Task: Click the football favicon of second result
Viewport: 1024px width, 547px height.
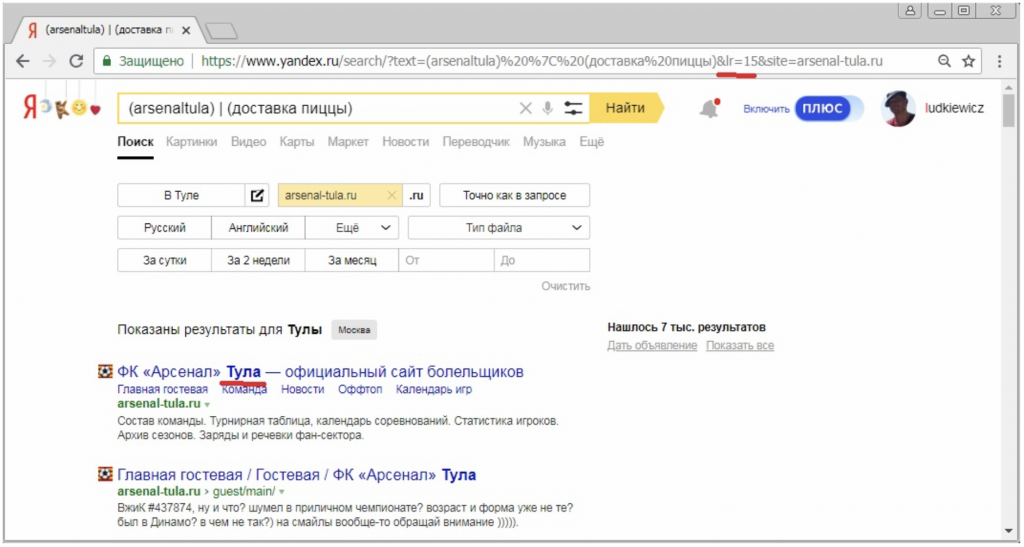Action: 104,474
